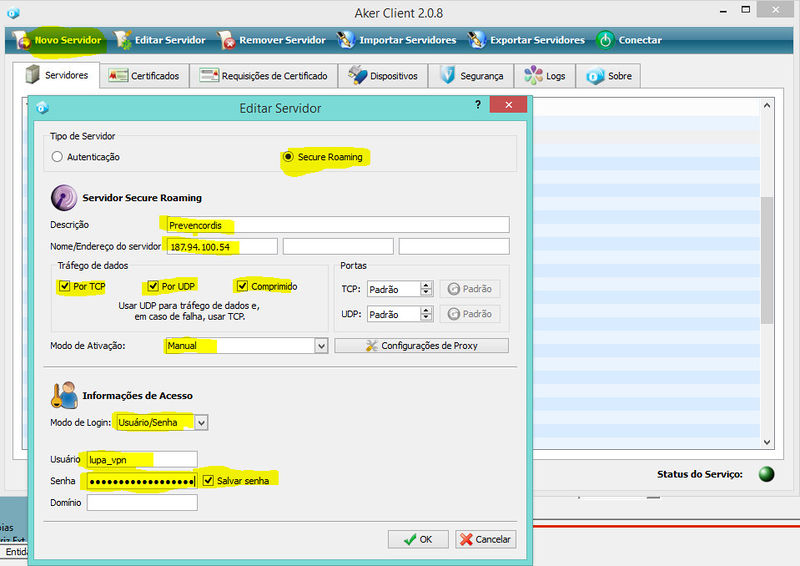Open the Servidores tab
Image resolution: width=800 pixels, height=566 pixels.
click(x=56, y=75)
